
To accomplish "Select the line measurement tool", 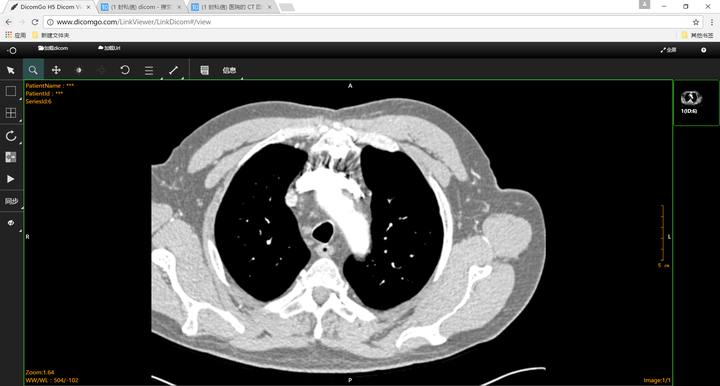I will 174,70.
